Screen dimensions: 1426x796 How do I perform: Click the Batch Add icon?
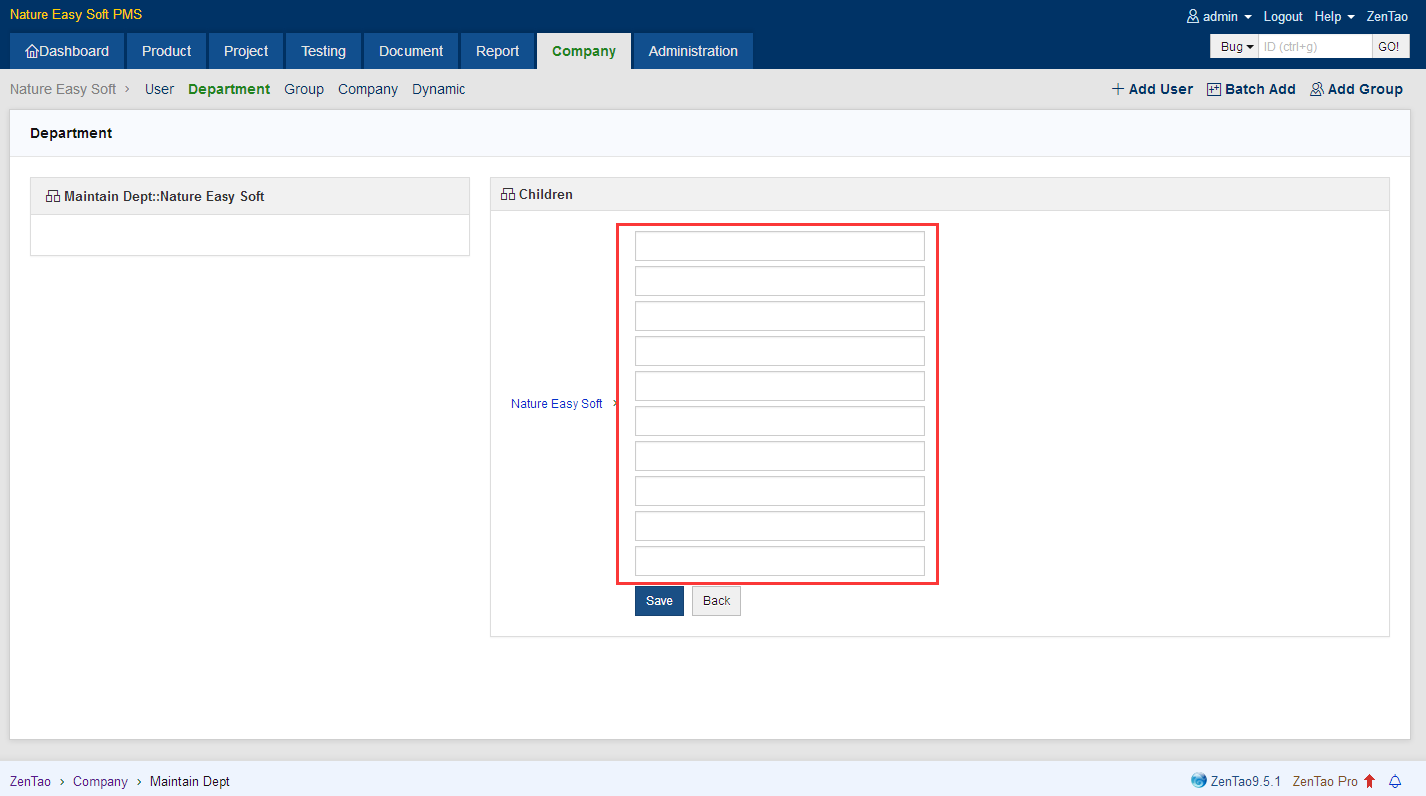pyautogui.click(x=1214, y=89)
